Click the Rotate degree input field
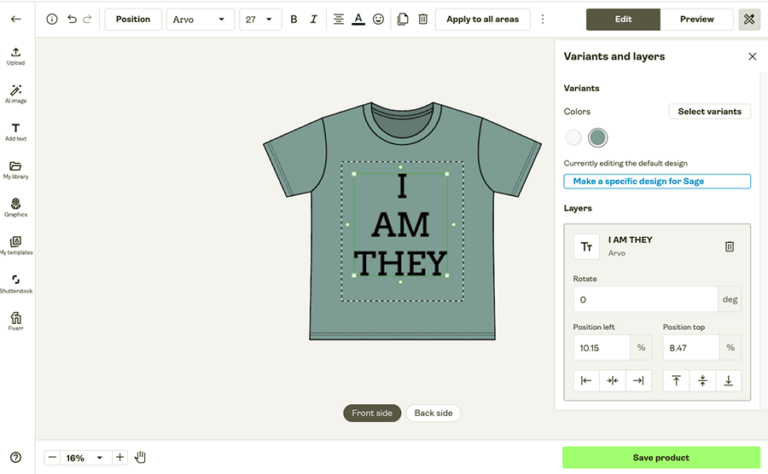The width and height of the screenshot is (768, 474). point(645,299)
